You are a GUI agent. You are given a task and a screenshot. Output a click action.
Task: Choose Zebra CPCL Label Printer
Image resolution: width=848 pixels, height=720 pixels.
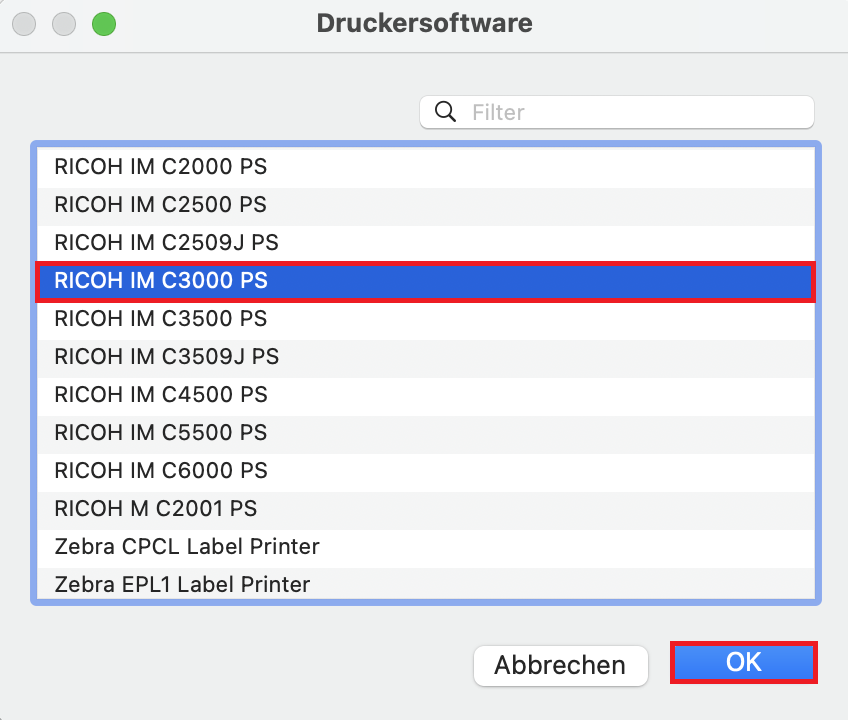[x=426, y=547]
